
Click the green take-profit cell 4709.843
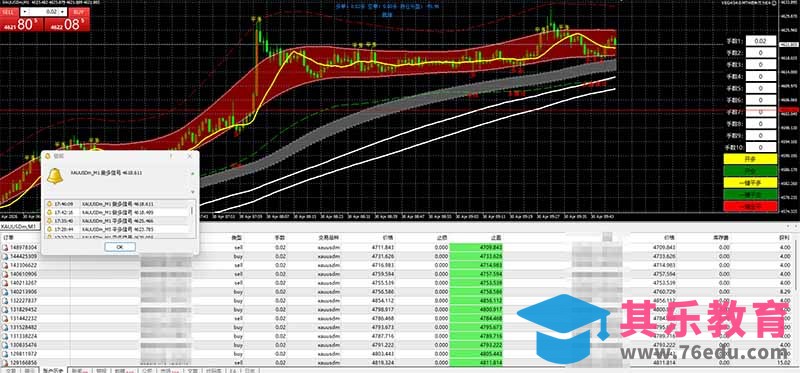(x=477, y=247)
